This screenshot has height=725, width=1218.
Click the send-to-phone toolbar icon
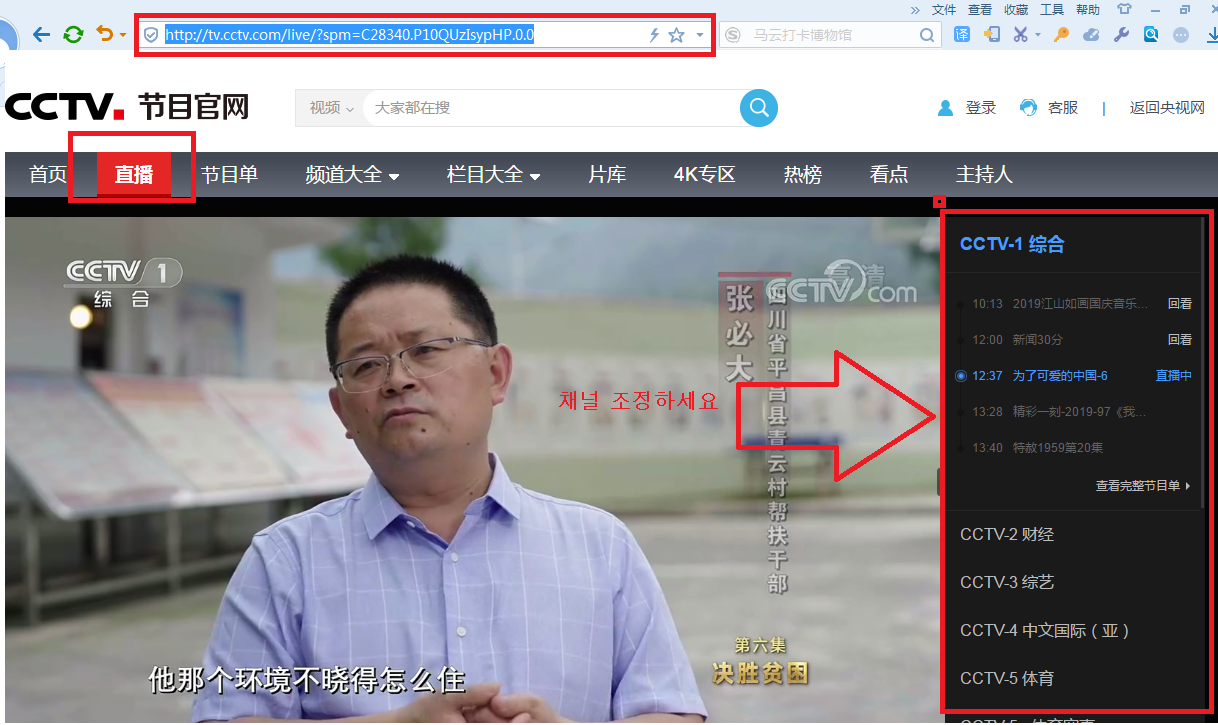tap(991, 35)
